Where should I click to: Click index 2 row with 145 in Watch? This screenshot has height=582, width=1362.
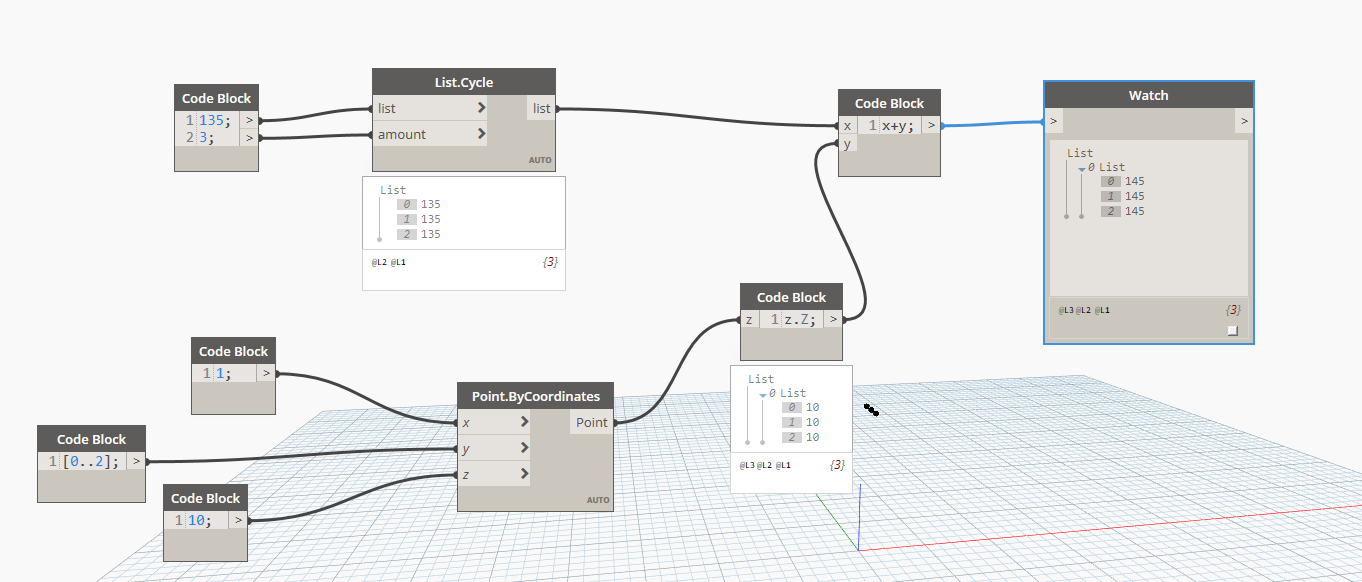point(1123,211)
